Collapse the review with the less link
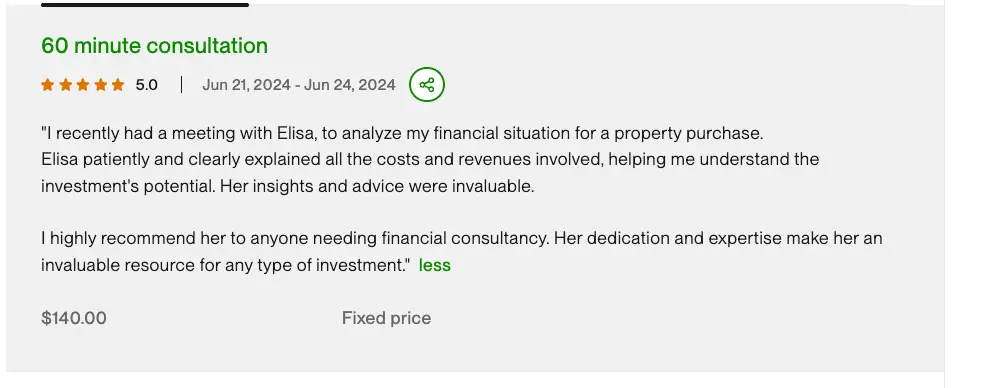 click(435, 265)
